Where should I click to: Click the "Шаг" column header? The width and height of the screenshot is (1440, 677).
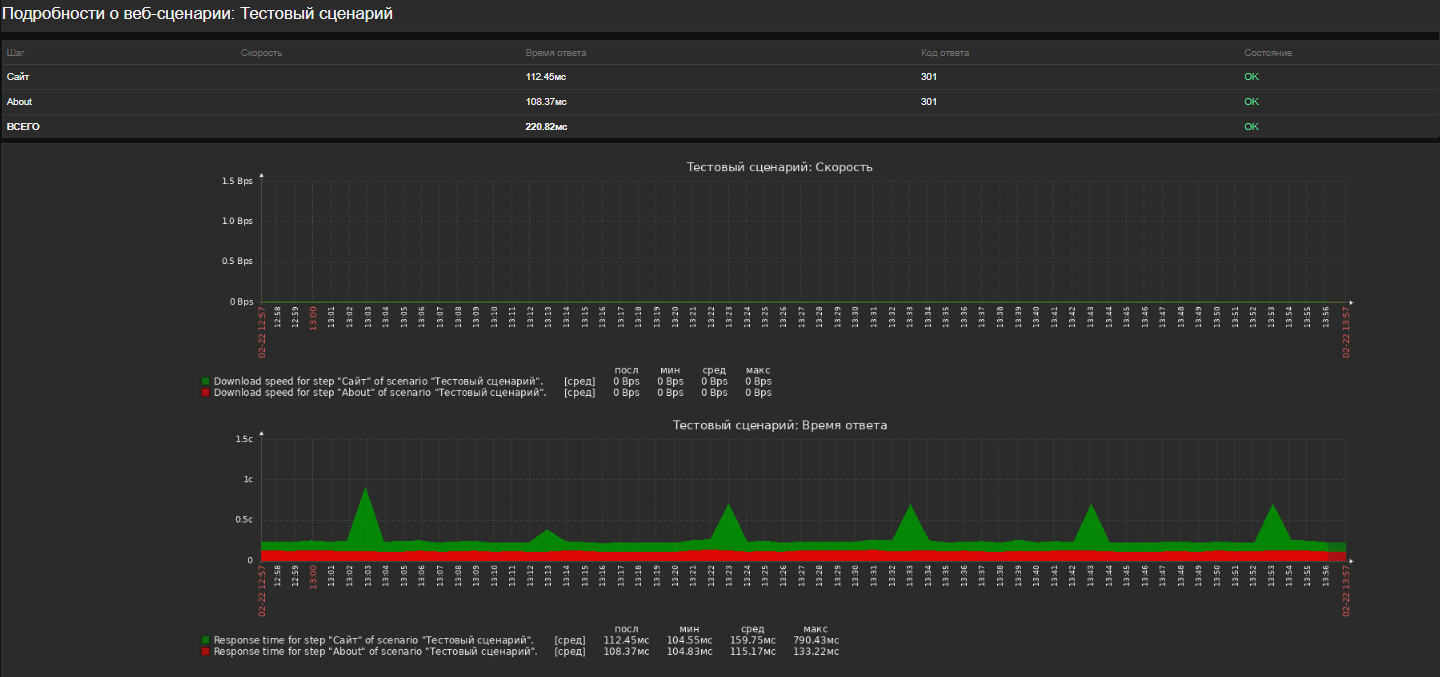click(14, 52)
